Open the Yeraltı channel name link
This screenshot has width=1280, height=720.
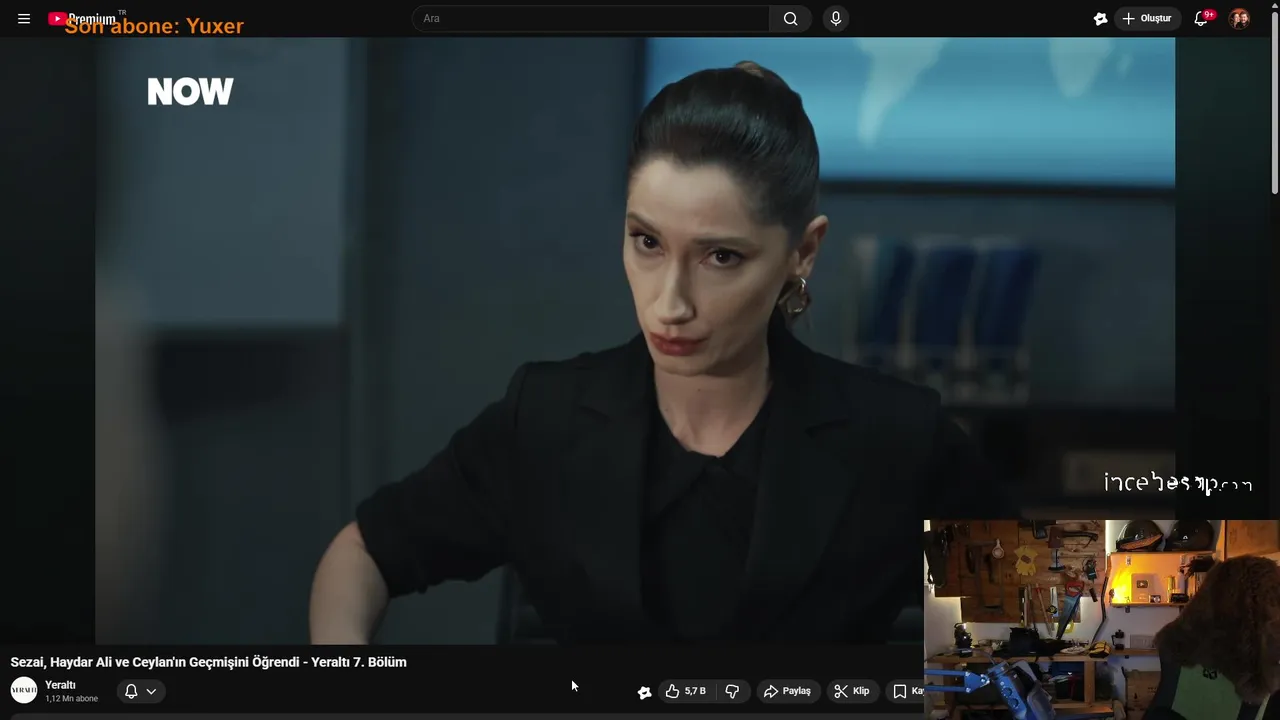coord(60,685)
